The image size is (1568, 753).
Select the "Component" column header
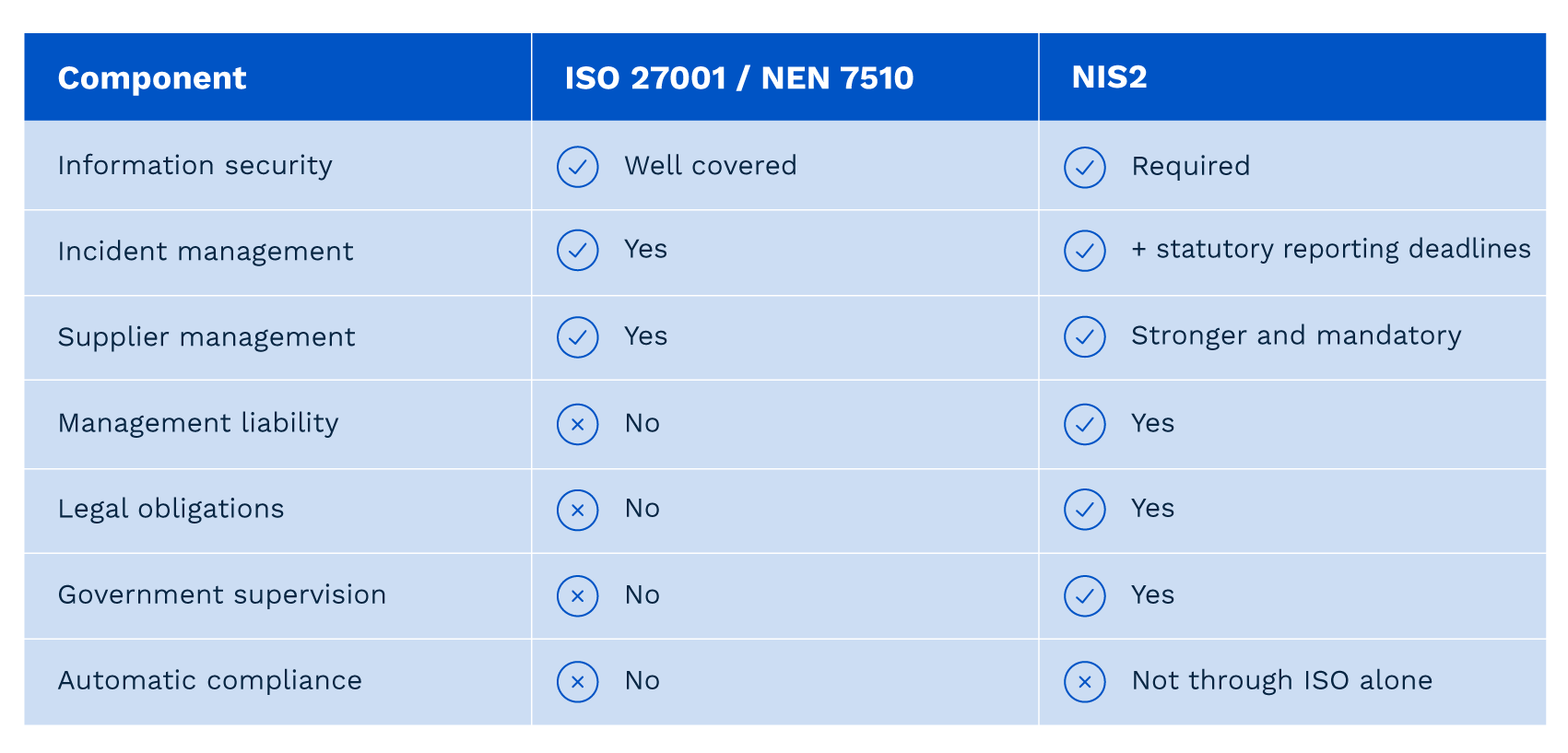click(152, 78)
